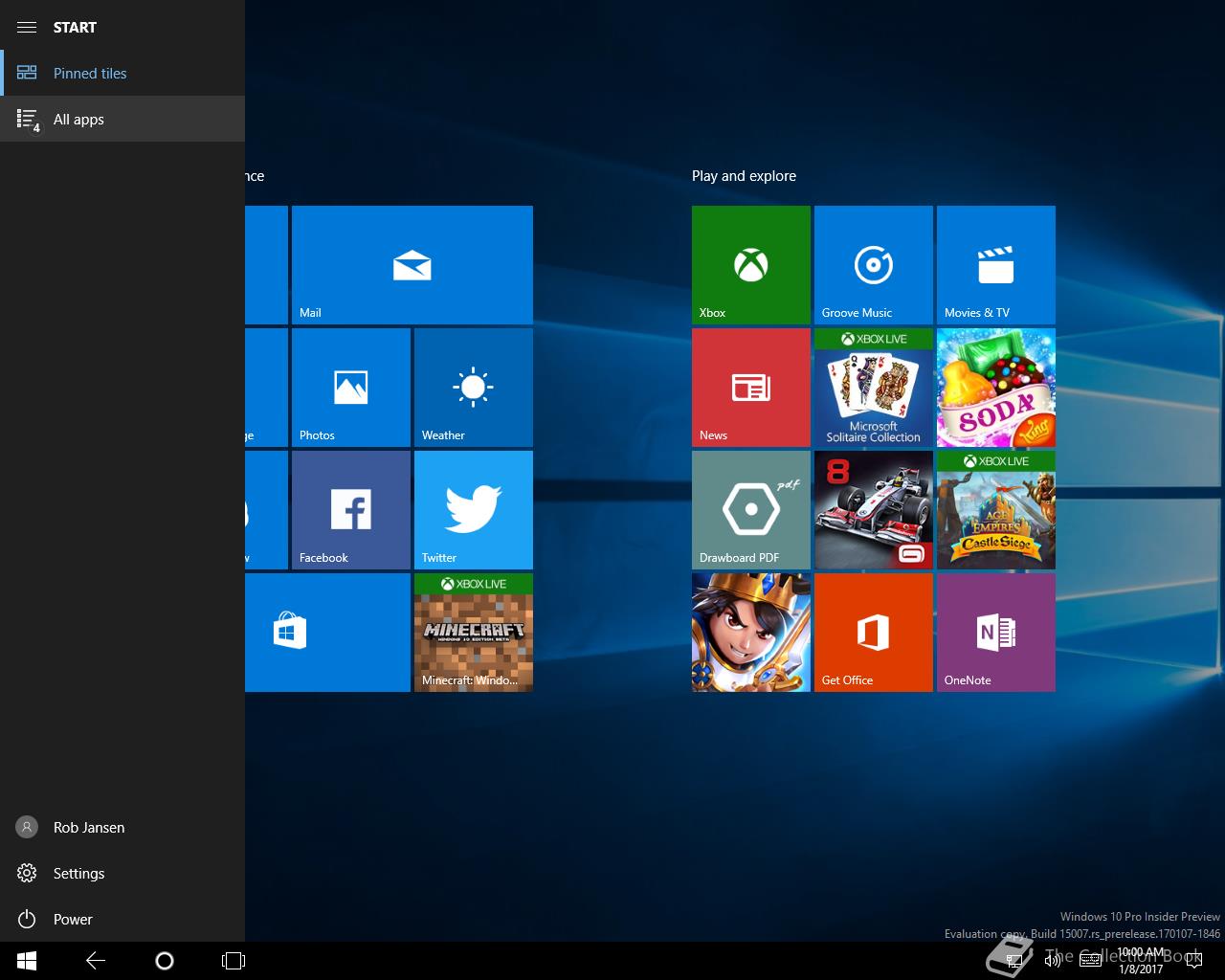Image resolution: width=1225 pixels, height=980 pixels.
Task: Select Pinned tiles view
Action: [122, 73]
